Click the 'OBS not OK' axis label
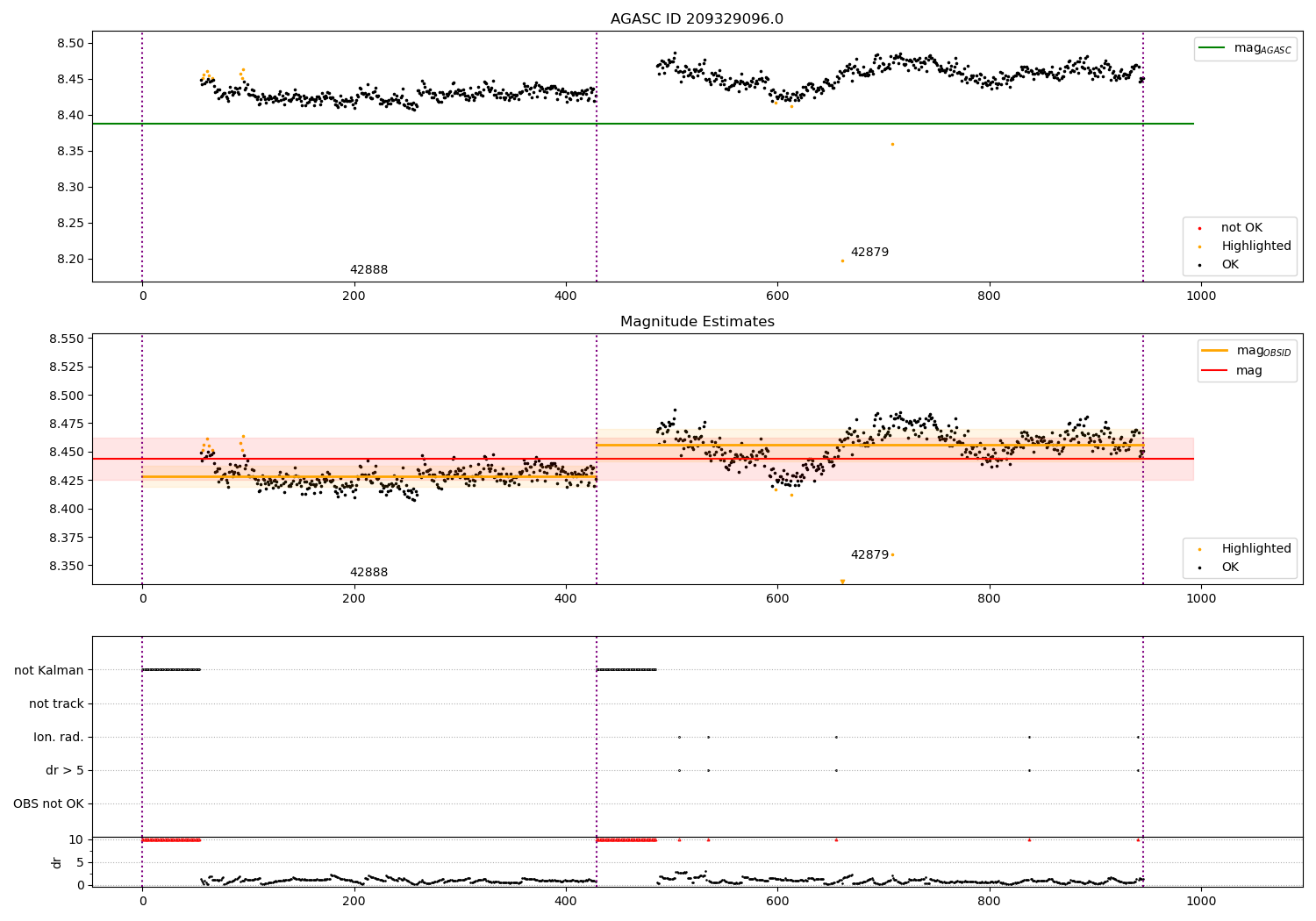The width and height of the screenshot is (1316, 921). pyautogui.click(x=48, y=804)
